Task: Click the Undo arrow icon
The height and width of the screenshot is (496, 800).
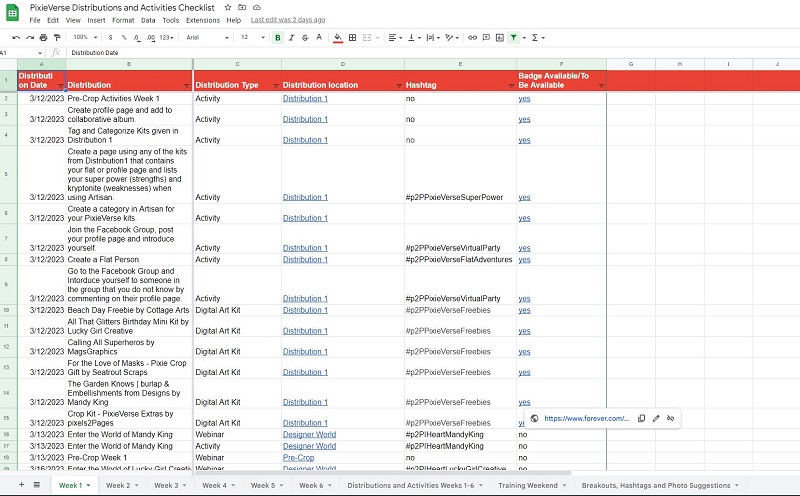Action: pos(16,38)
